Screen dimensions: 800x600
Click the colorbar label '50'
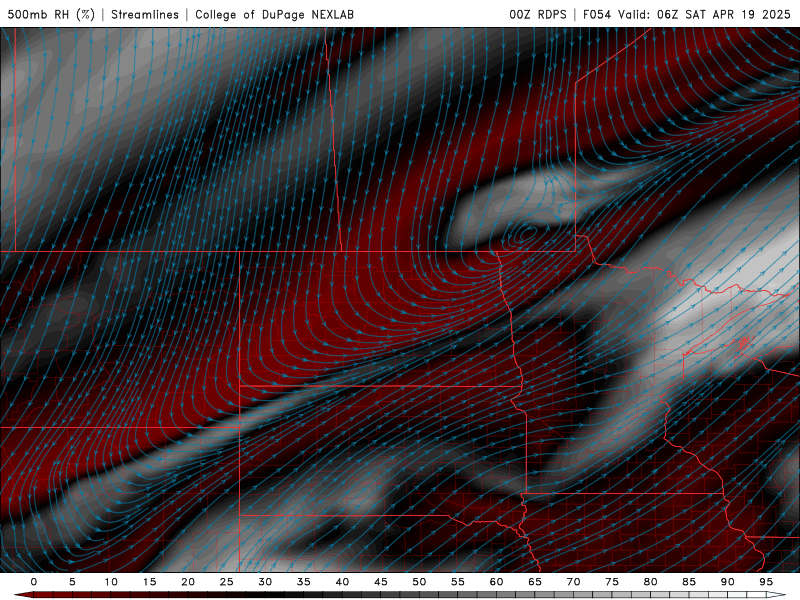tap(419, 582)
